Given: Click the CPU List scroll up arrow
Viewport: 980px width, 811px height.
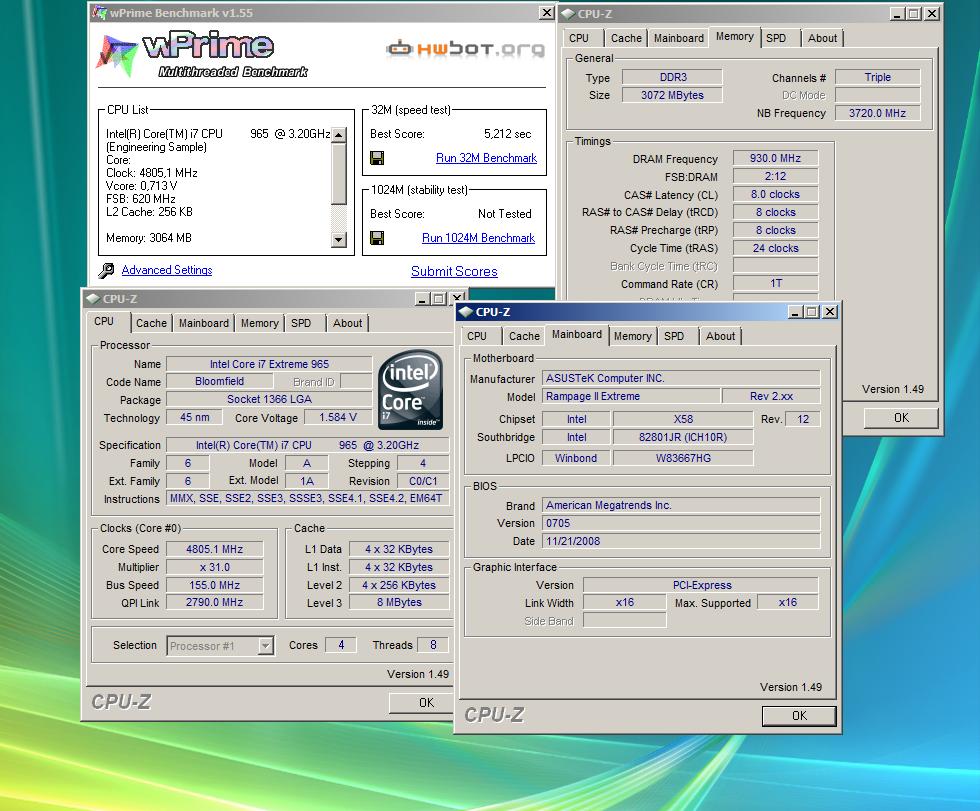Looking at the screenshot, I should [x=338, y=134].
